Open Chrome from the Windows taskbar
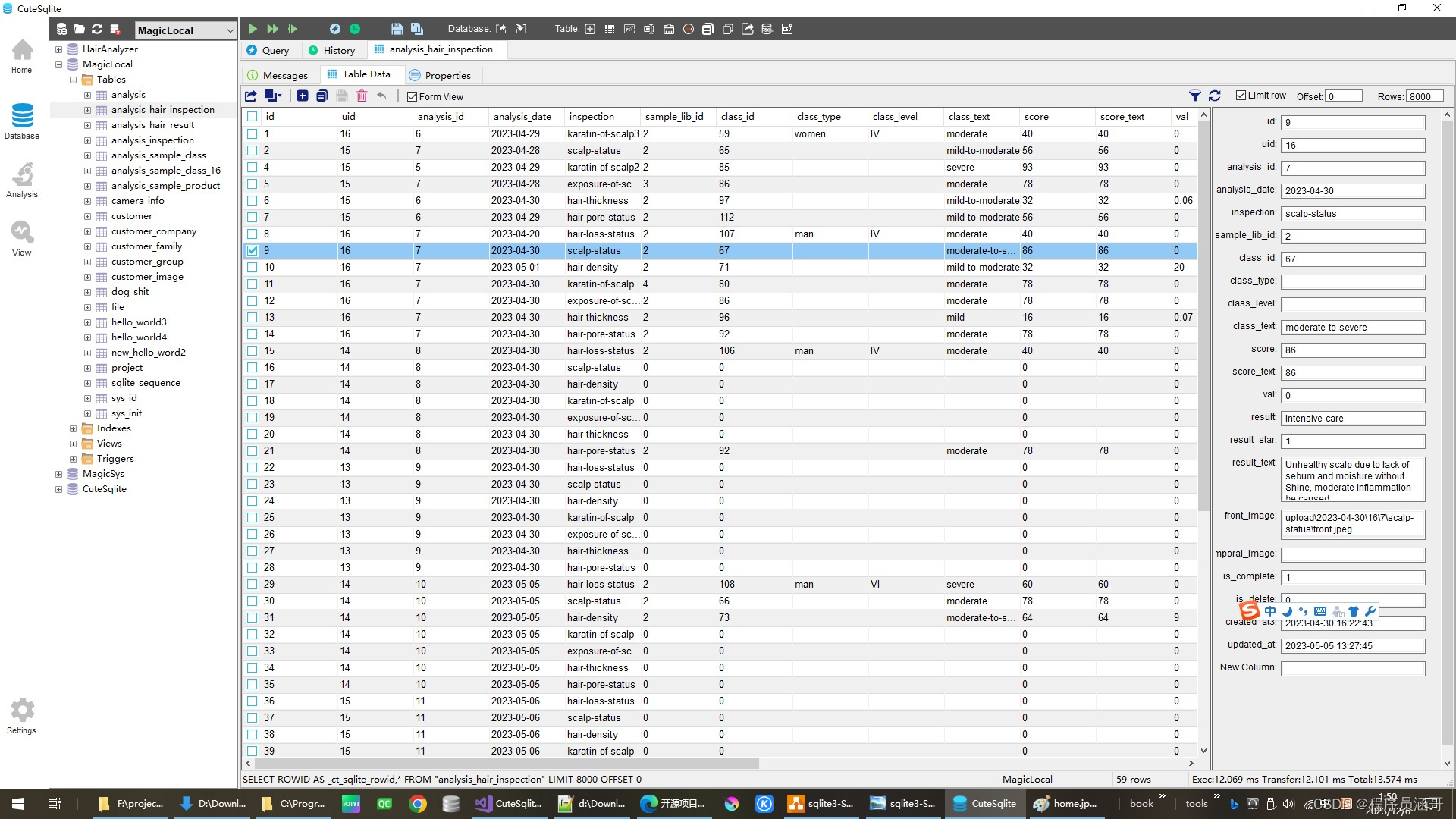The width and height of the screenshot is (1456, 819). (x=418, y=804)
